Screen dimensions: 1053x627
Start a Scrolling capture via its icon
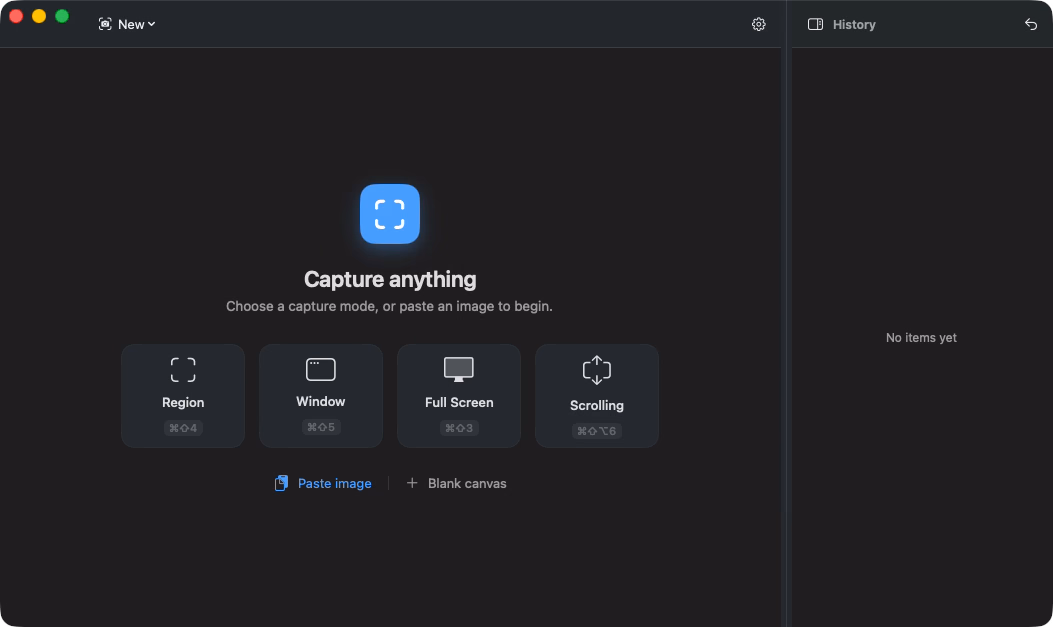596,370
